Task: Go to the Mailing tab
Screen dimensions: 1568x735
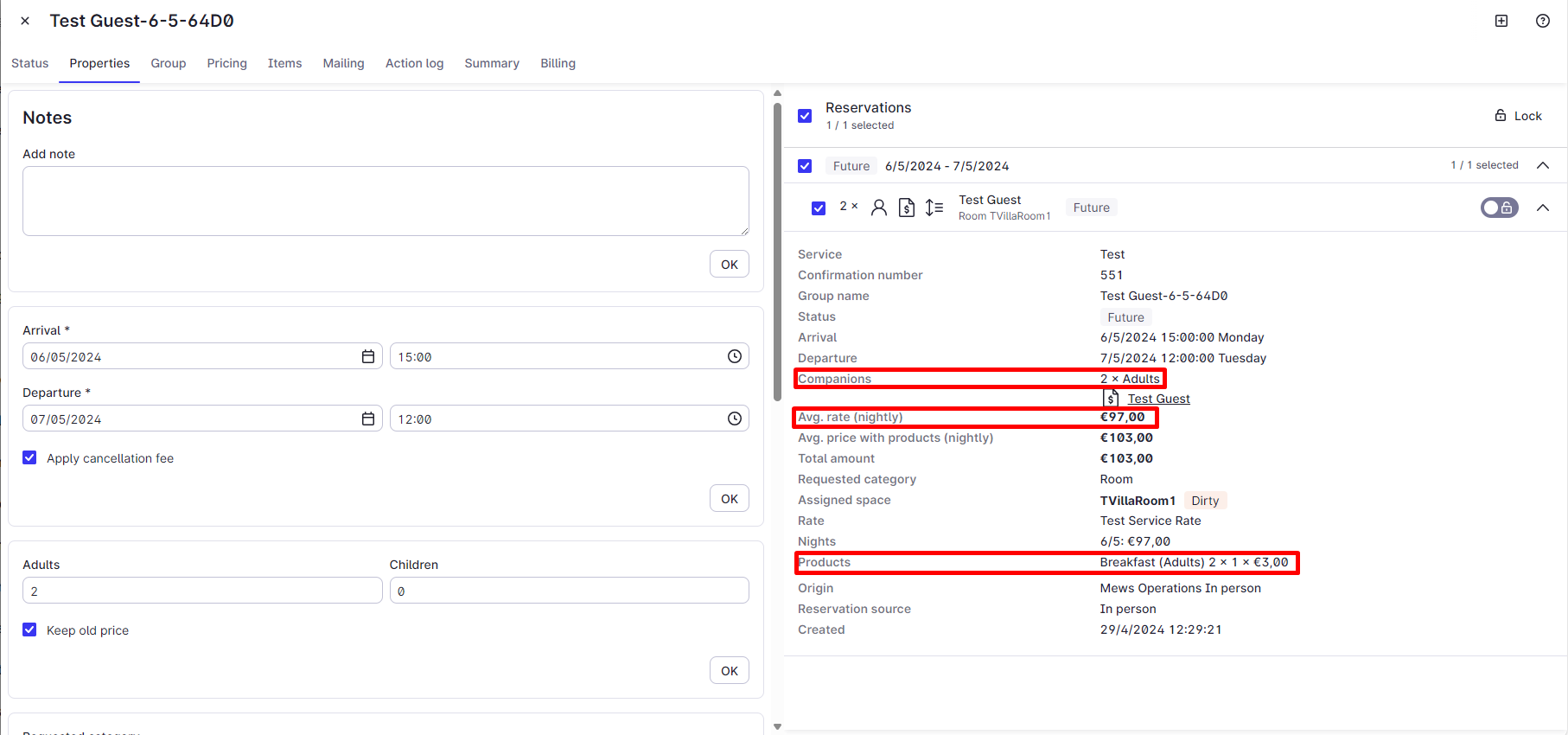Action: pos(344,63)
